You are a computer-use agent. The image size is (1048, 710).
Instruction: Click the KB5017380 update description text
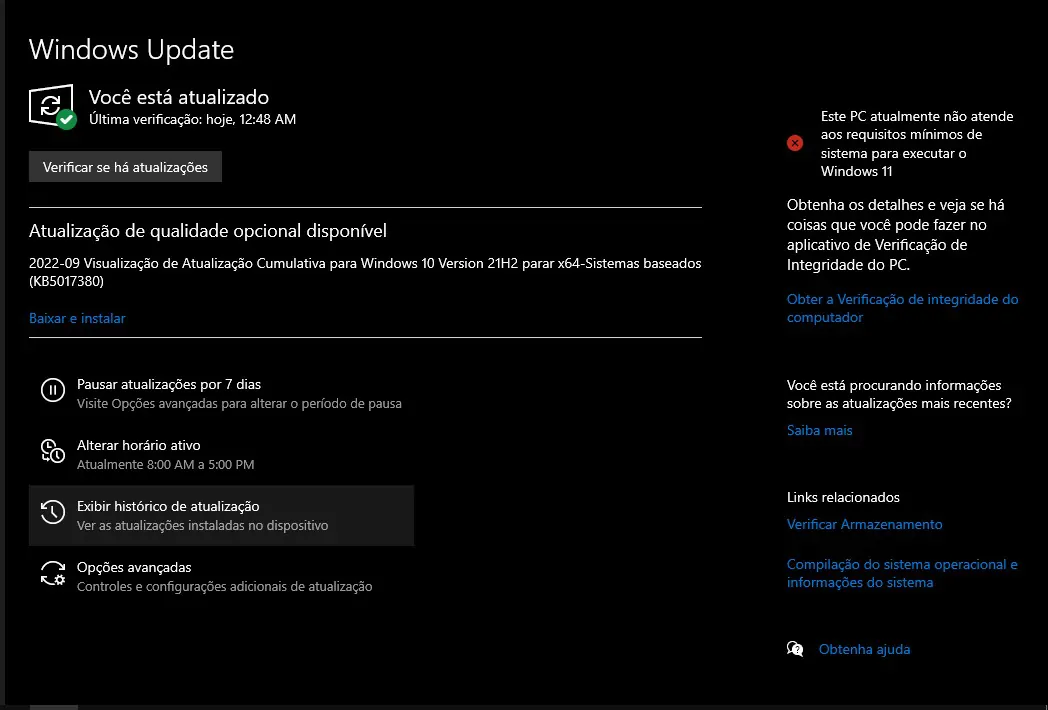click(365, 272)
